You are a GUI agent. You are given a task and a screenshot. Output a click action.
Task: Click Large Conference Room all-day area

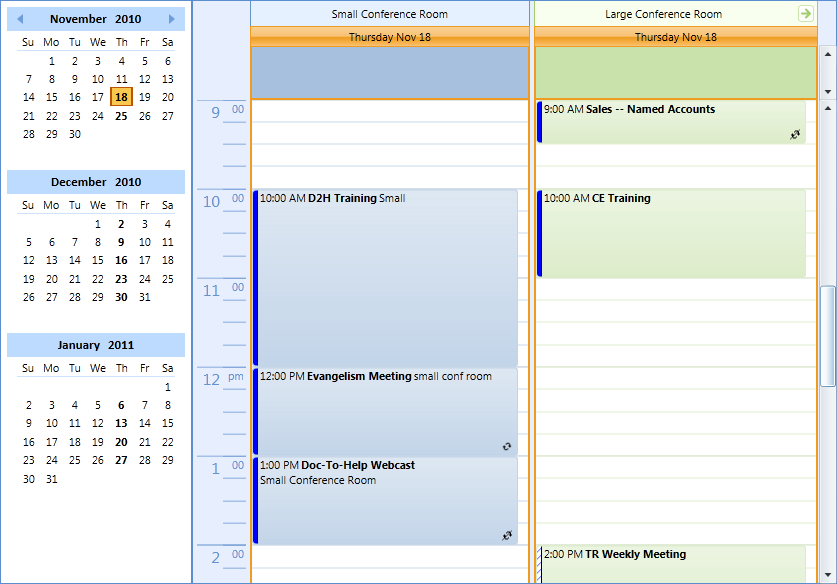coord(676,73)
